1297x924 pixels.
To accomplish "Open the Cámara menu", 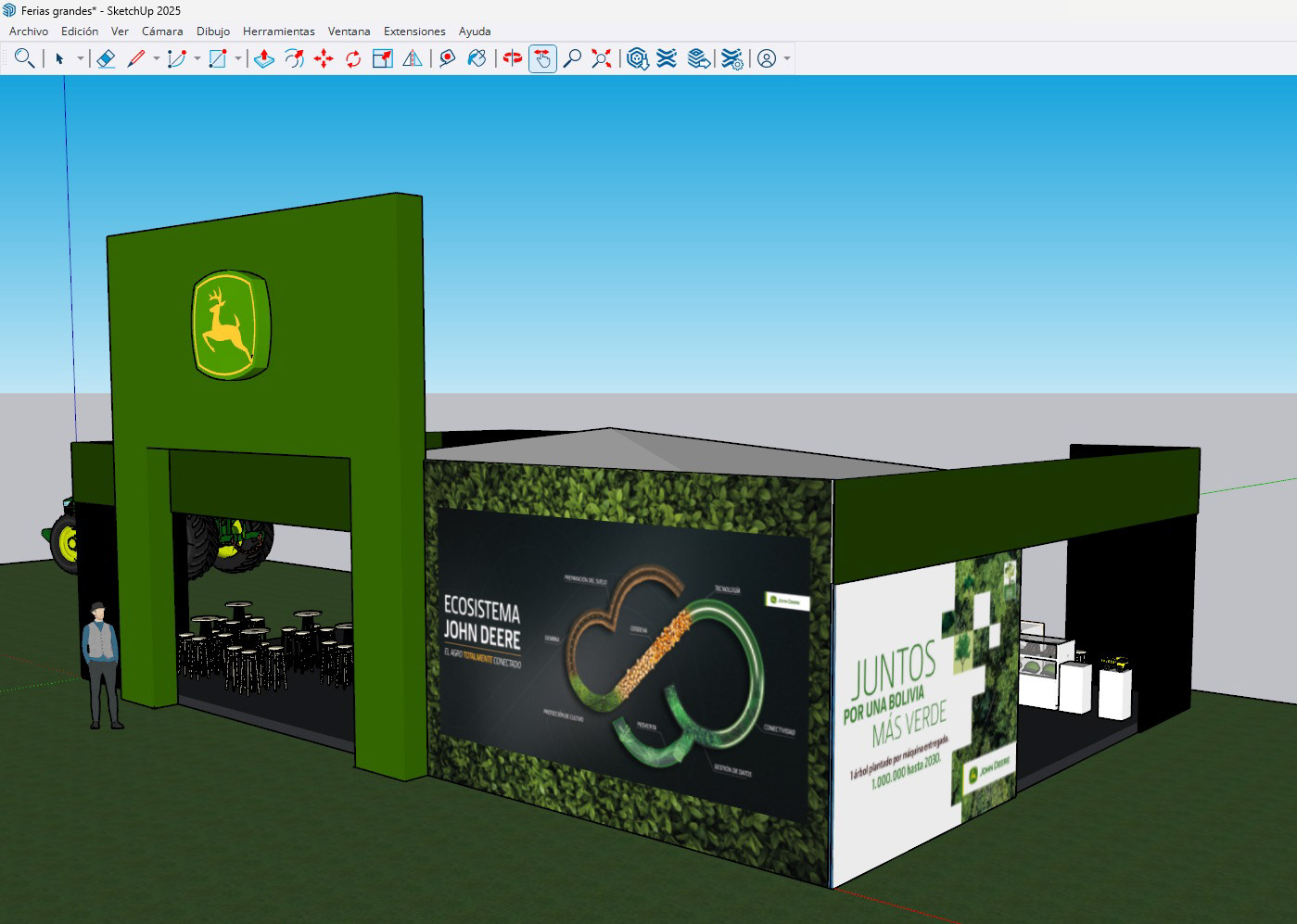I will (162, 31).
